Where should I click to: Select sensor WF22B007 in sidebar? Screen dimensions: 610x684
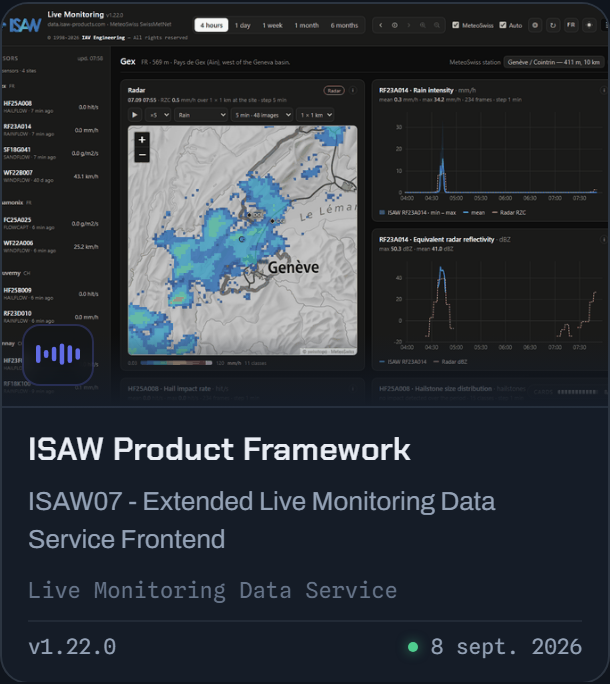51,176
